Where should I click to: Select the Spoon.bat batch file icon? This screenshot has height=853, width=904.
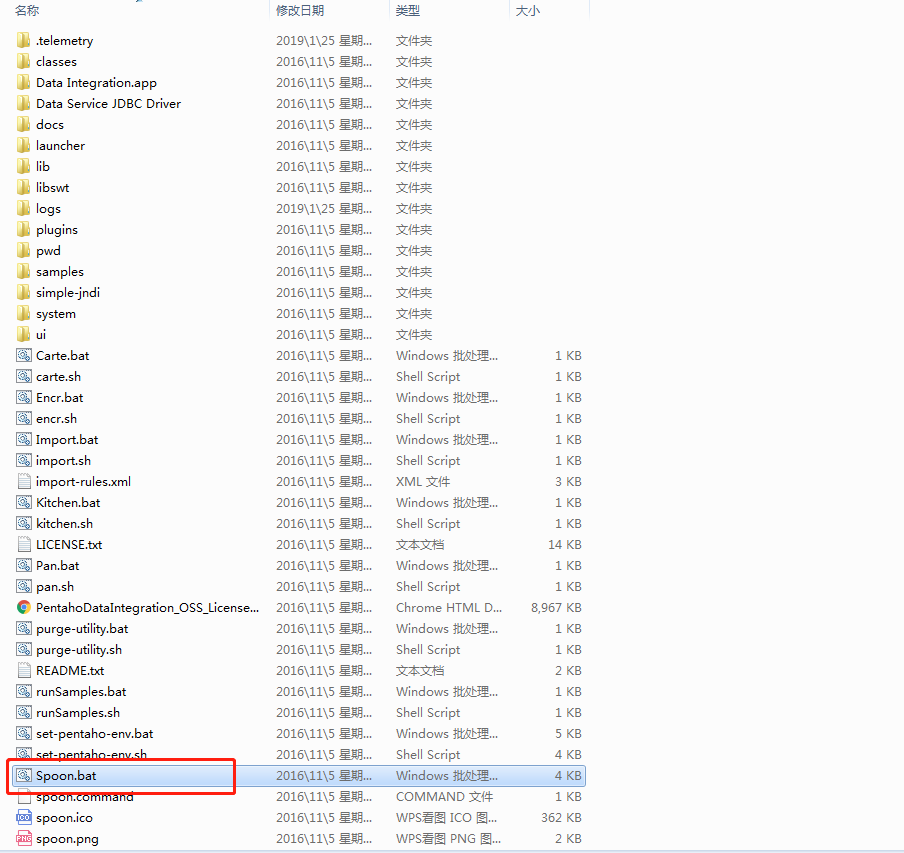24,776
